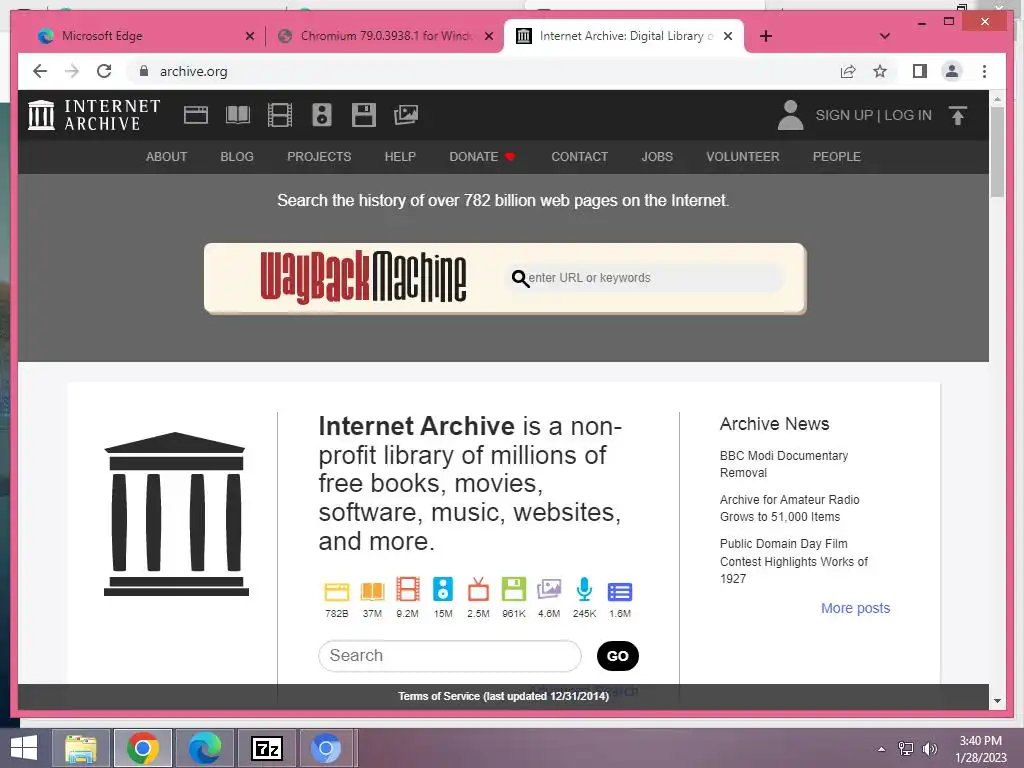
Task: Open the browser profile avatar button
Action: pyautogui.click(x=952, y=71)
